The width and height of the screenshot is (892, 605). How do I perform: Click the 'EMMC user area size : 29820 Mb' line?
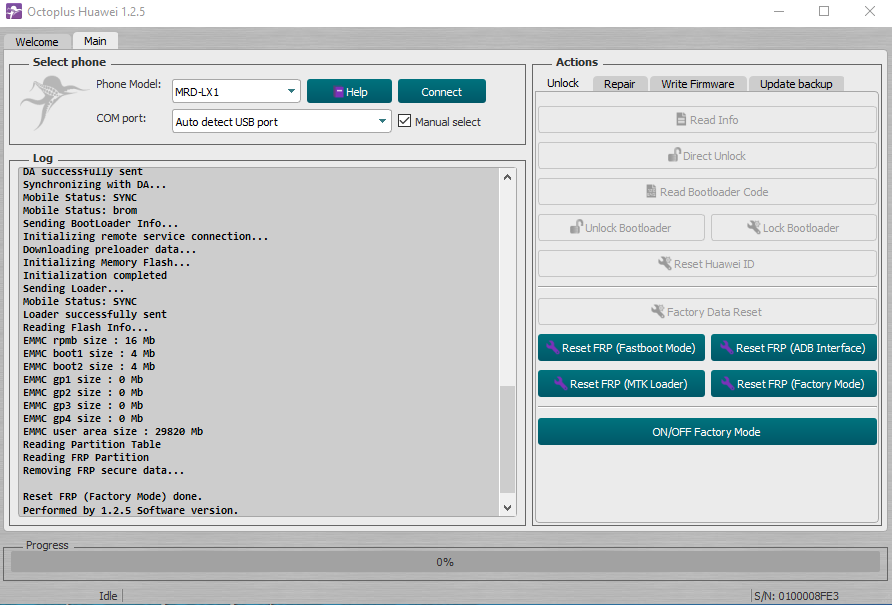click(x=113, y=431)
